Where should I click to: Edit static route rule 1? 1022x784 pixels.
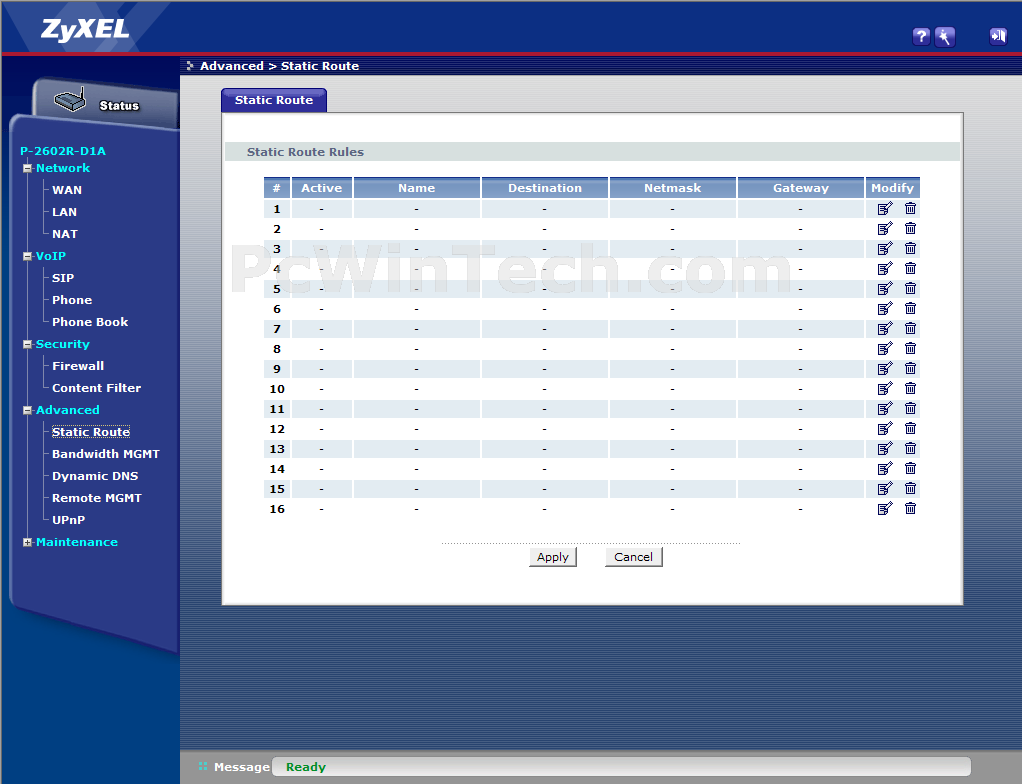(x=884, y=209)
